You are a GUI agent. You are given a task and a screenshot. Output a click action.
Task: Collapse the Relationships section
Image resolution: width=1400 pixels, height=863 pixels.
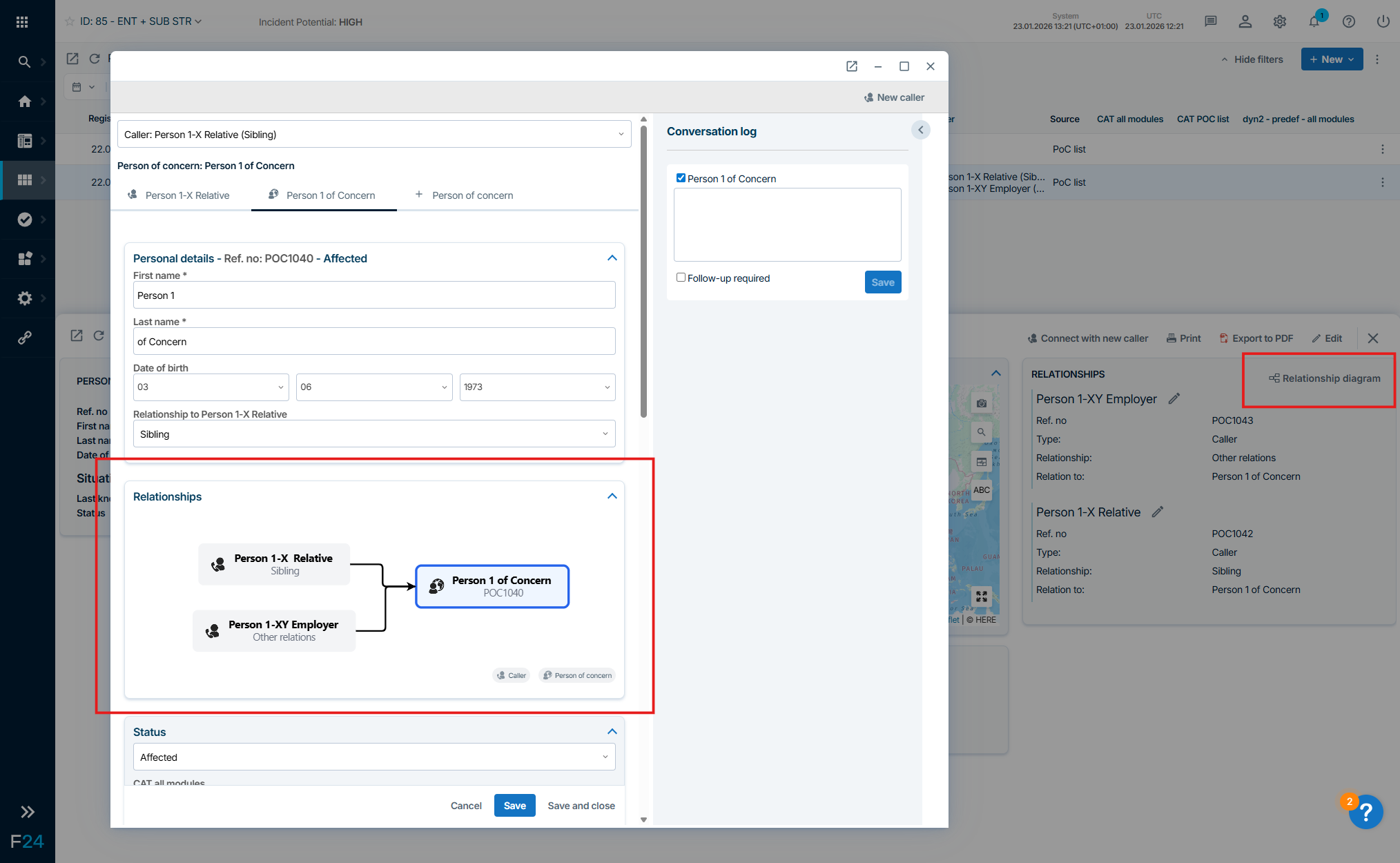click(x=612, y=496)
